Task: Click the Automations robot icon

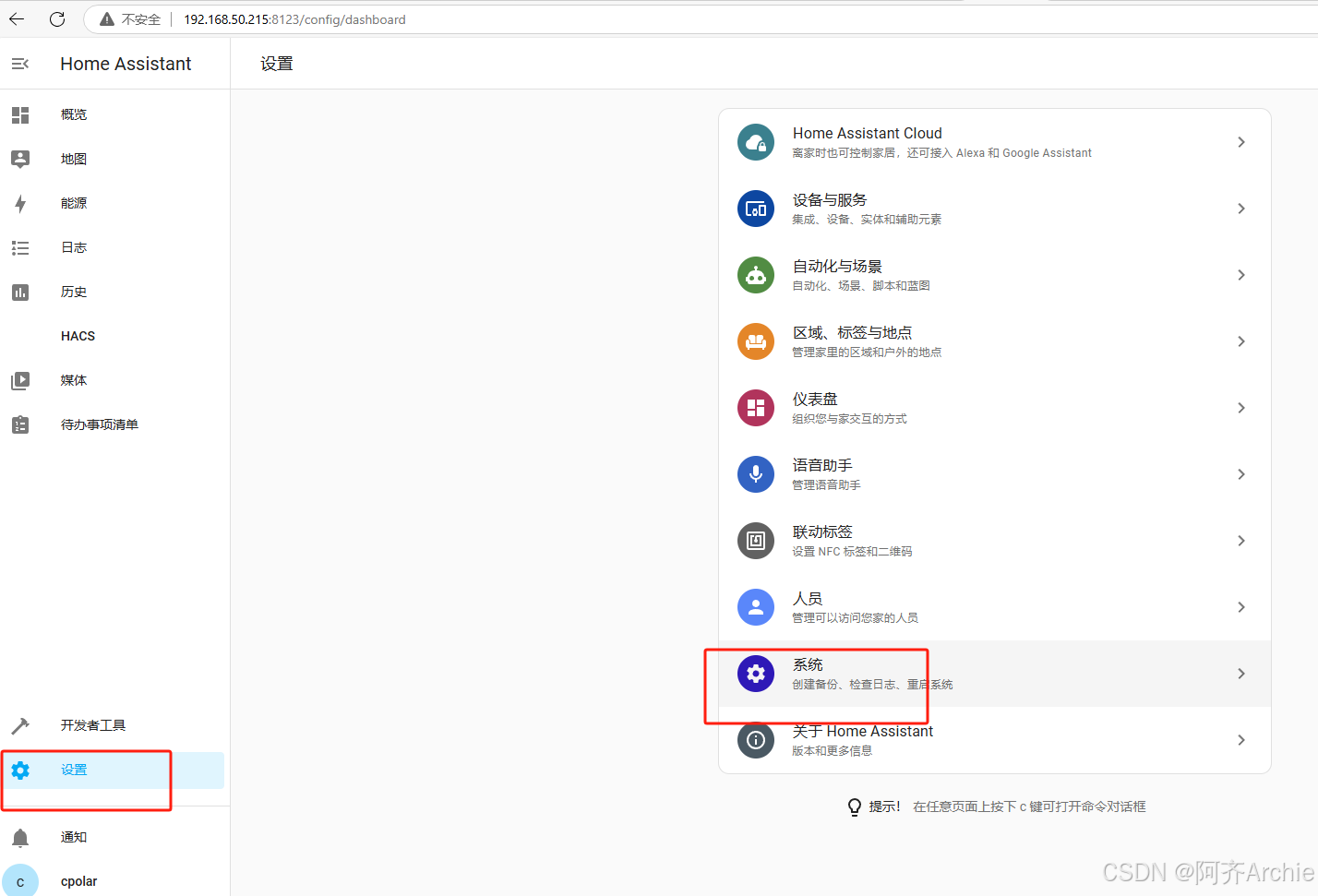Action: pos(756,275)
